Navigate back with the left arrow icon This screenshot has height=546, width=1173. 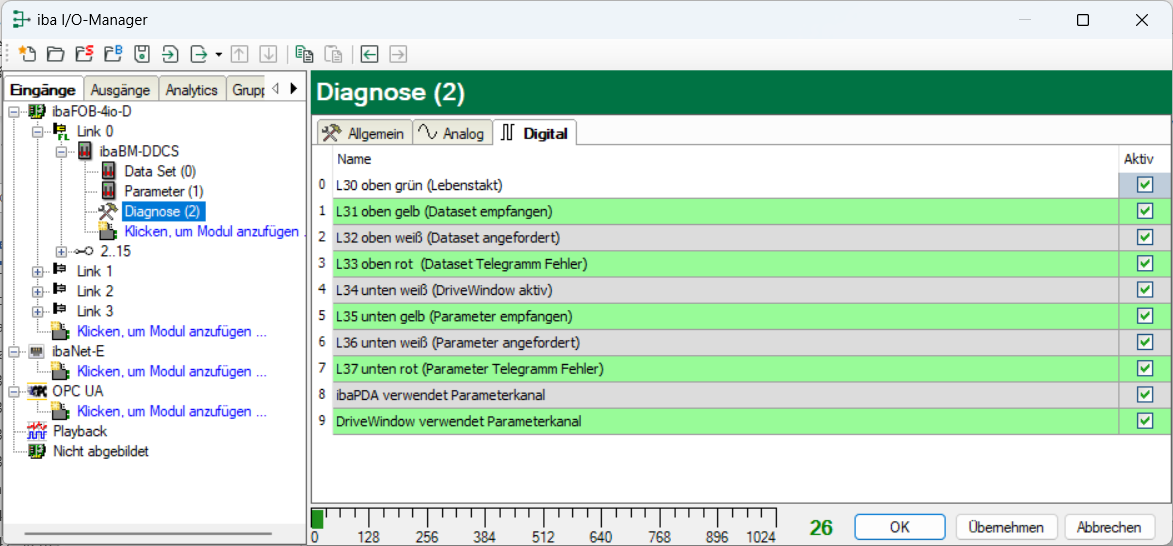[x=370, y=54]
